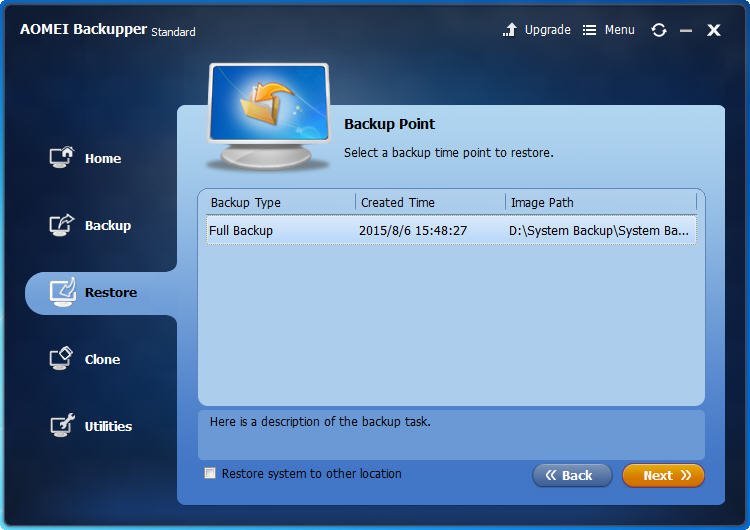Open the Menu text label
This screenshot has width=750, height=530.
[x=619, y=30]
